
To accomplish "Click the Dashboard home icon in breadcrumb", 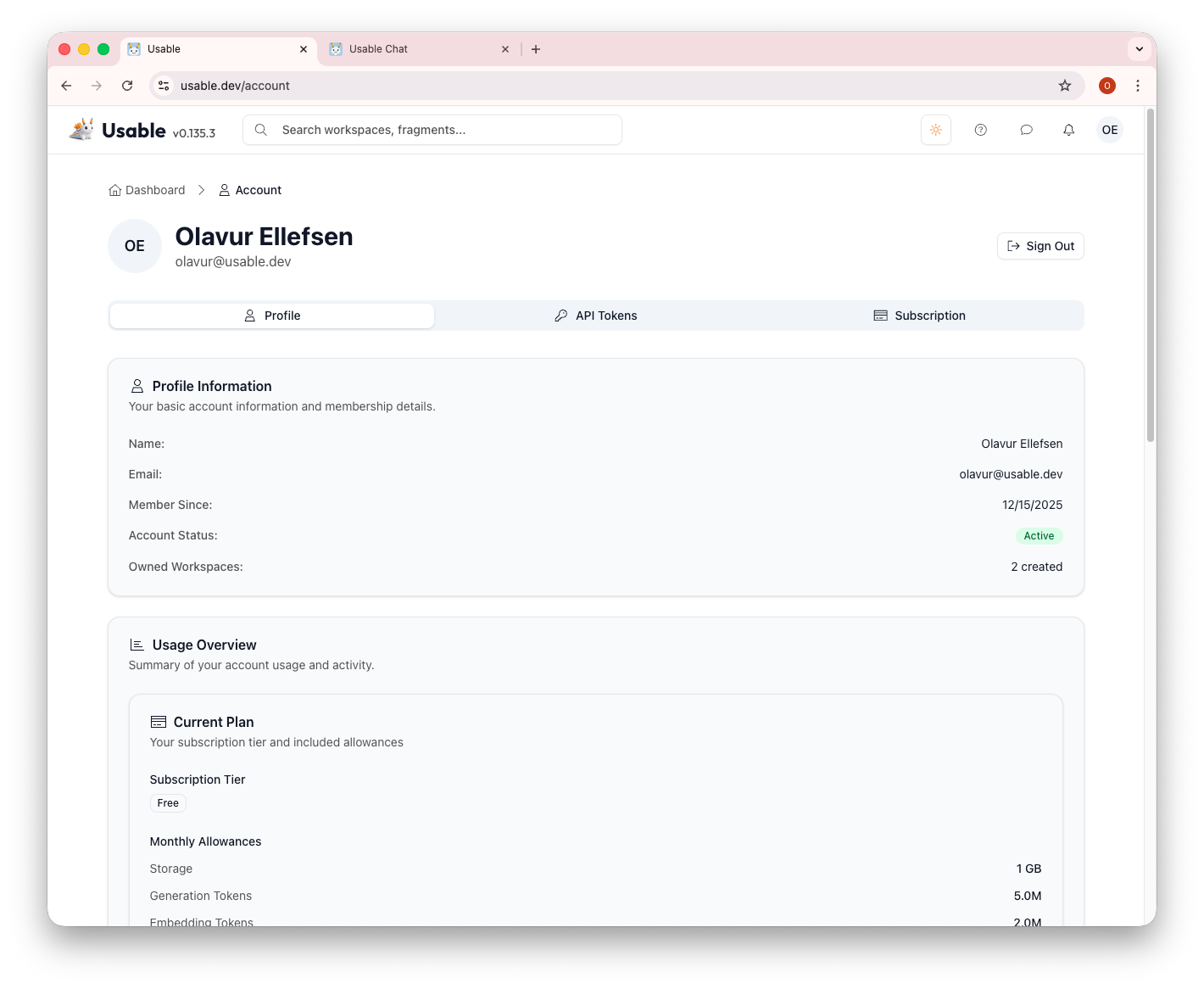I will (x=115, y=189).
